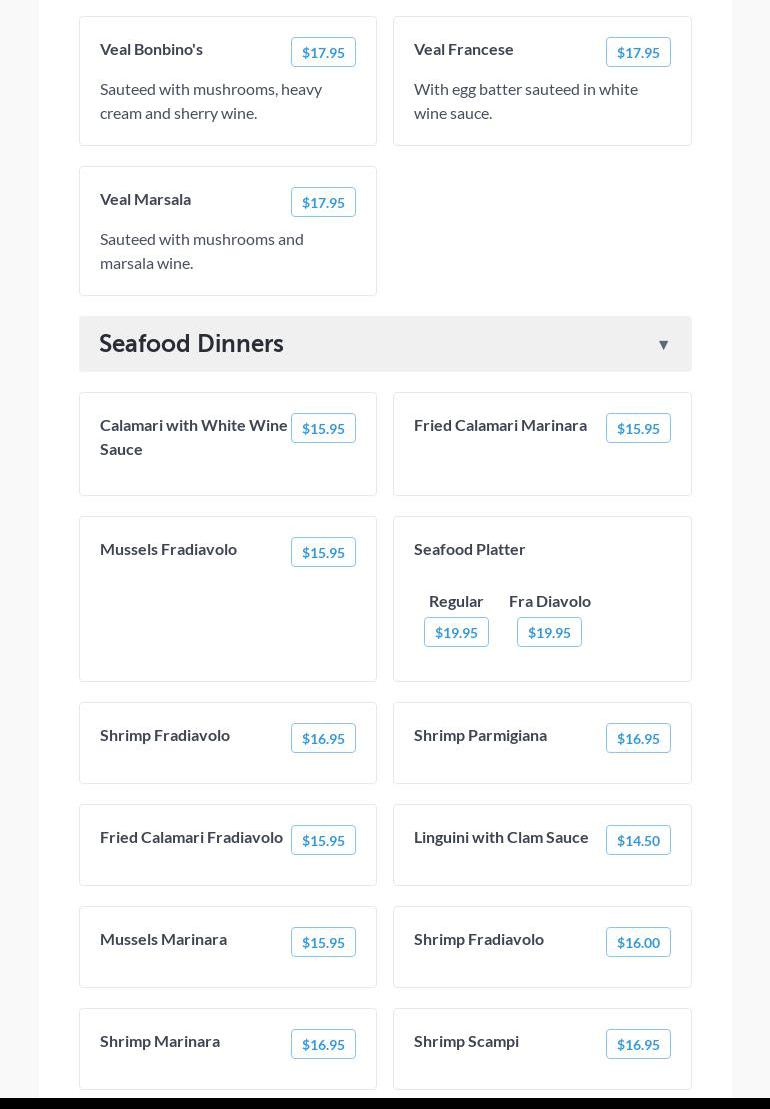Select Veal Marsala $17.95 price
Image resolution: width=770 pixels, height=1109 pixels.
click(323, 203)
